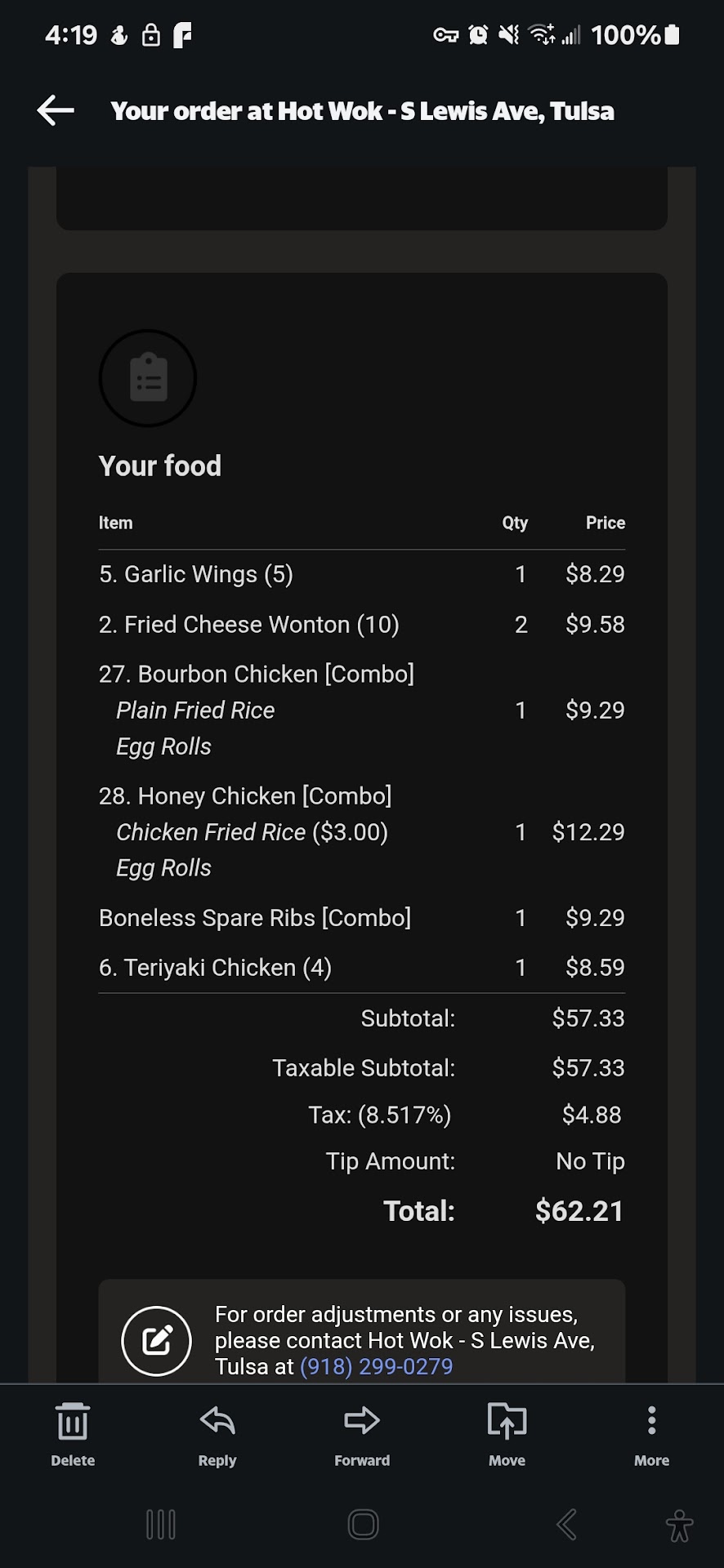Select the Garlic Wings item row
The image size is (724, 1568).
(x=196, y=574)
